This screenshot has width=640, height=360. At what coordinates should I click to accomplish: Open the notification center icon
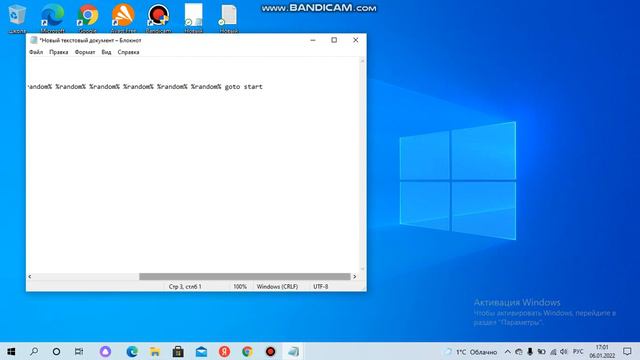tap(627, 351)
